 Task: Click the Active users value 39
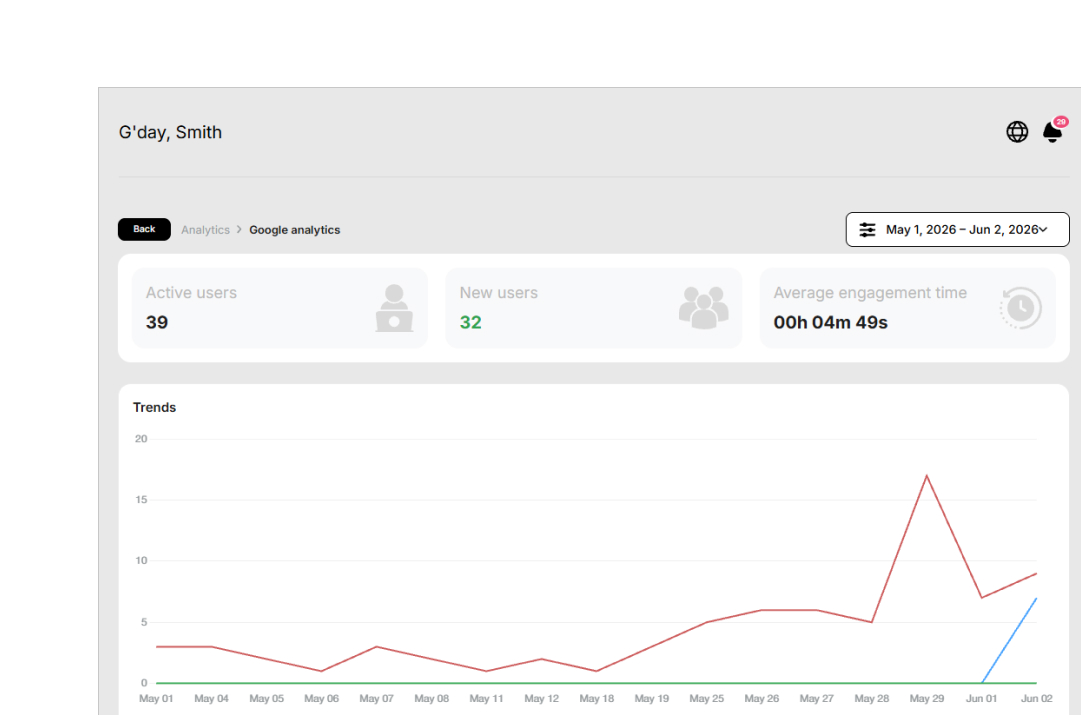157,322
